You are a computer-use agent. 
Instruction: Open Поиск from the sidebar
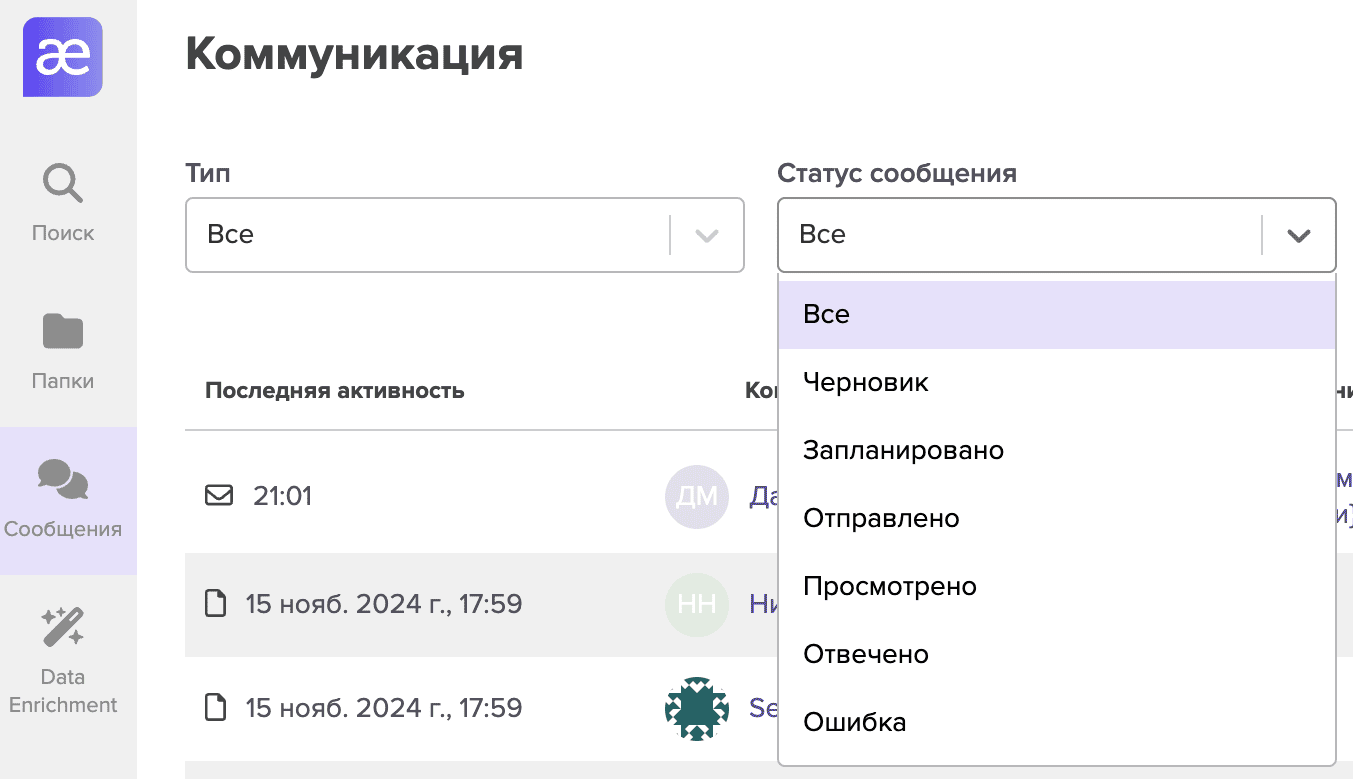(x=63, y=203)
